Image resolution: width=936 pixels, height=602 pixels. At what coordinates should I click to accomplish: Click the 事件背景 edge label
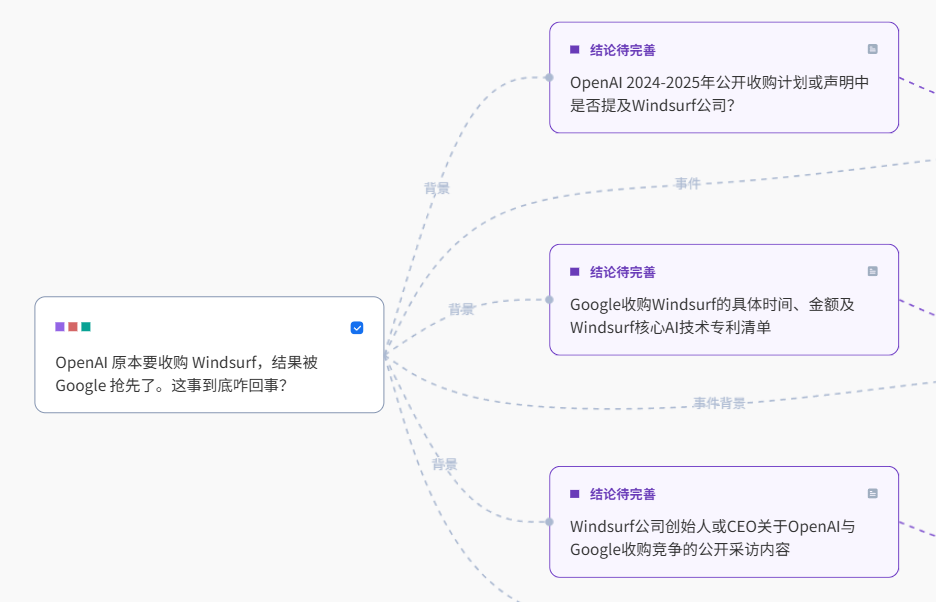[719, 403]
